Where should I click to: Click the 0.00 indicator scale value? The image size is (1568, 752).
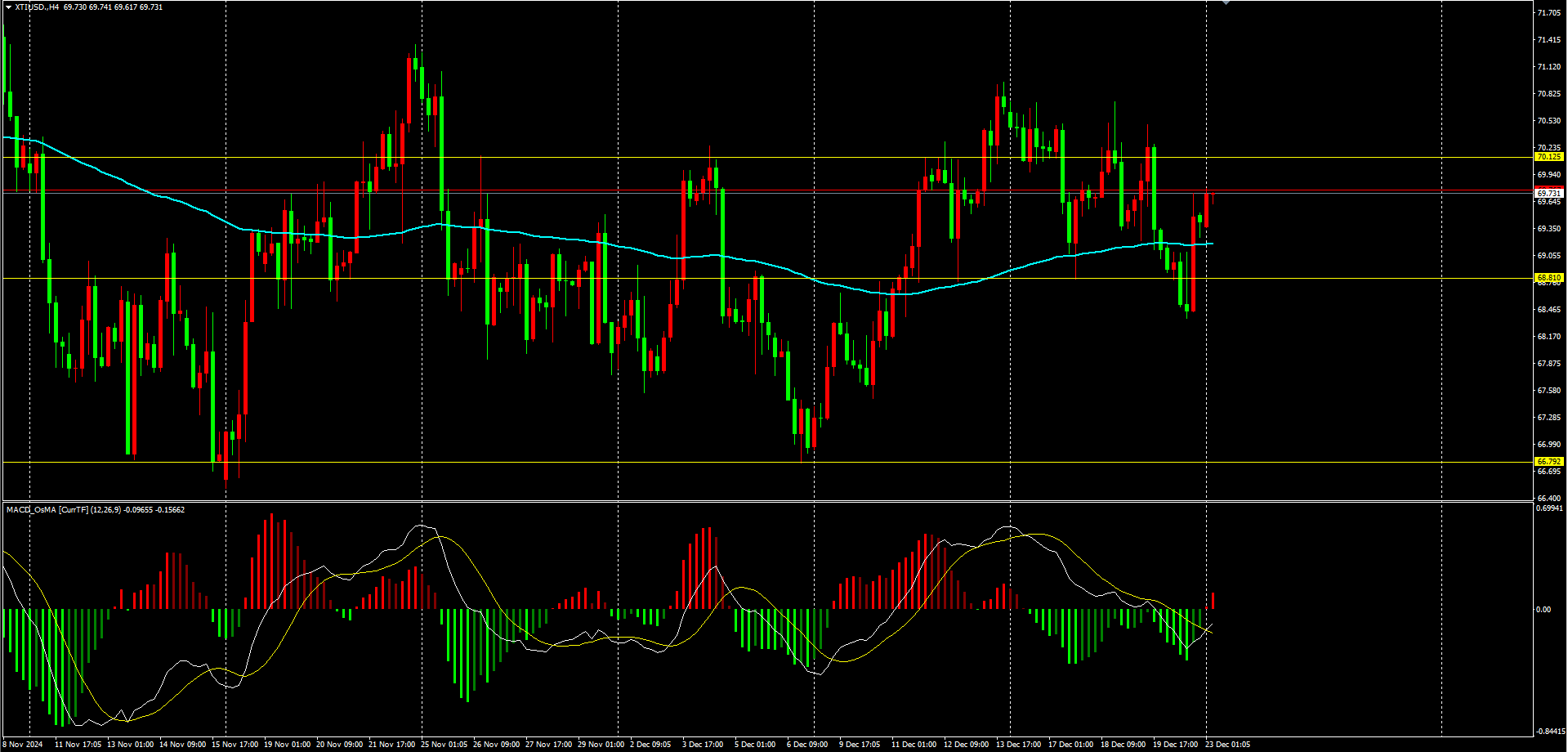pos(1543,610)
